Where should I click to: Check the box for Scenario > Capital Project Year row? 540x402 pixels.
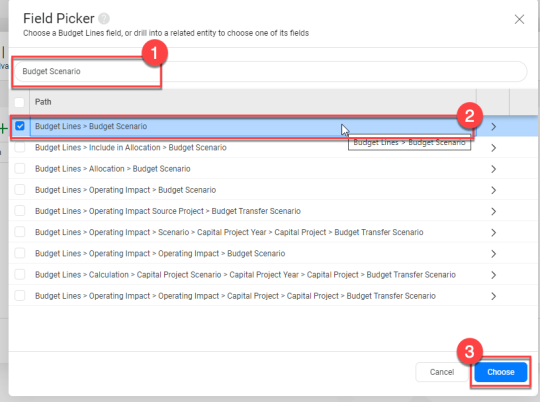click(20, 232)
